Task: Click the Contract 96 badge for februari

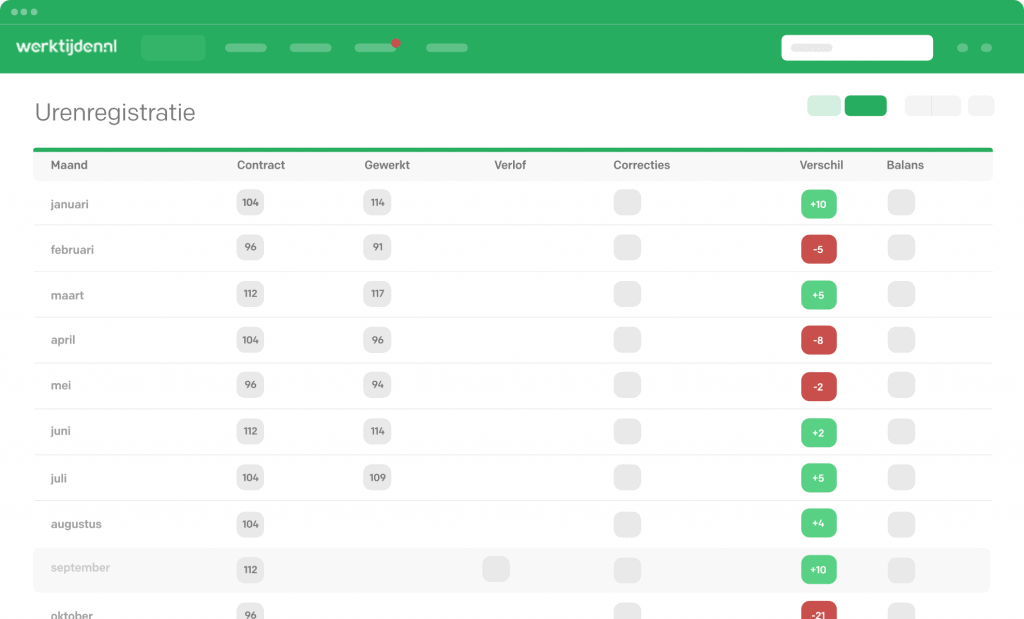Action: (x=250, y=248)
